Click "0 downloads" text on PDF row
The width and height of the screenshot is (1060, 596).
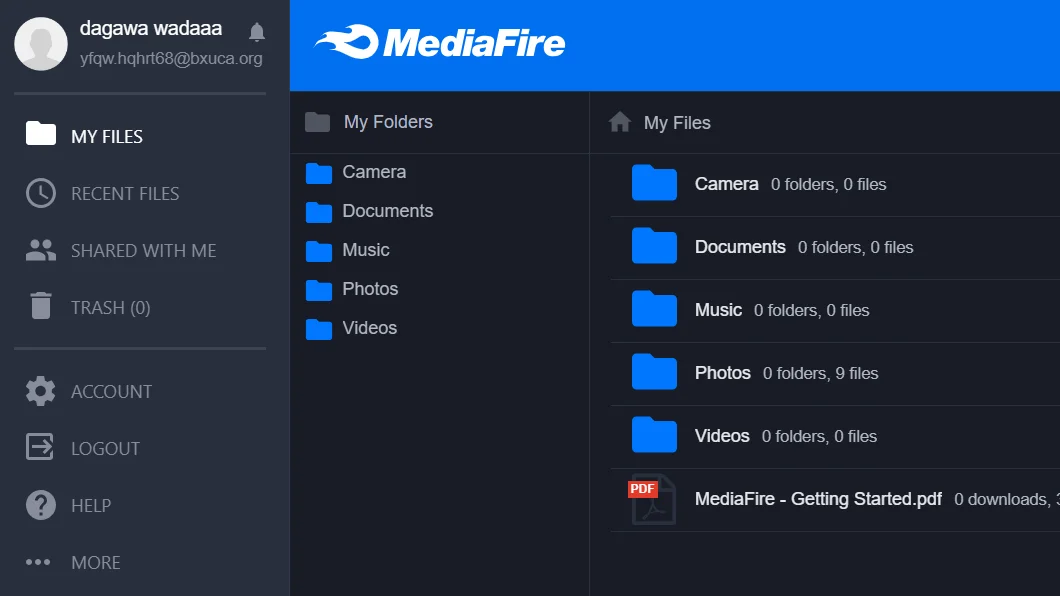(1001, 499)
